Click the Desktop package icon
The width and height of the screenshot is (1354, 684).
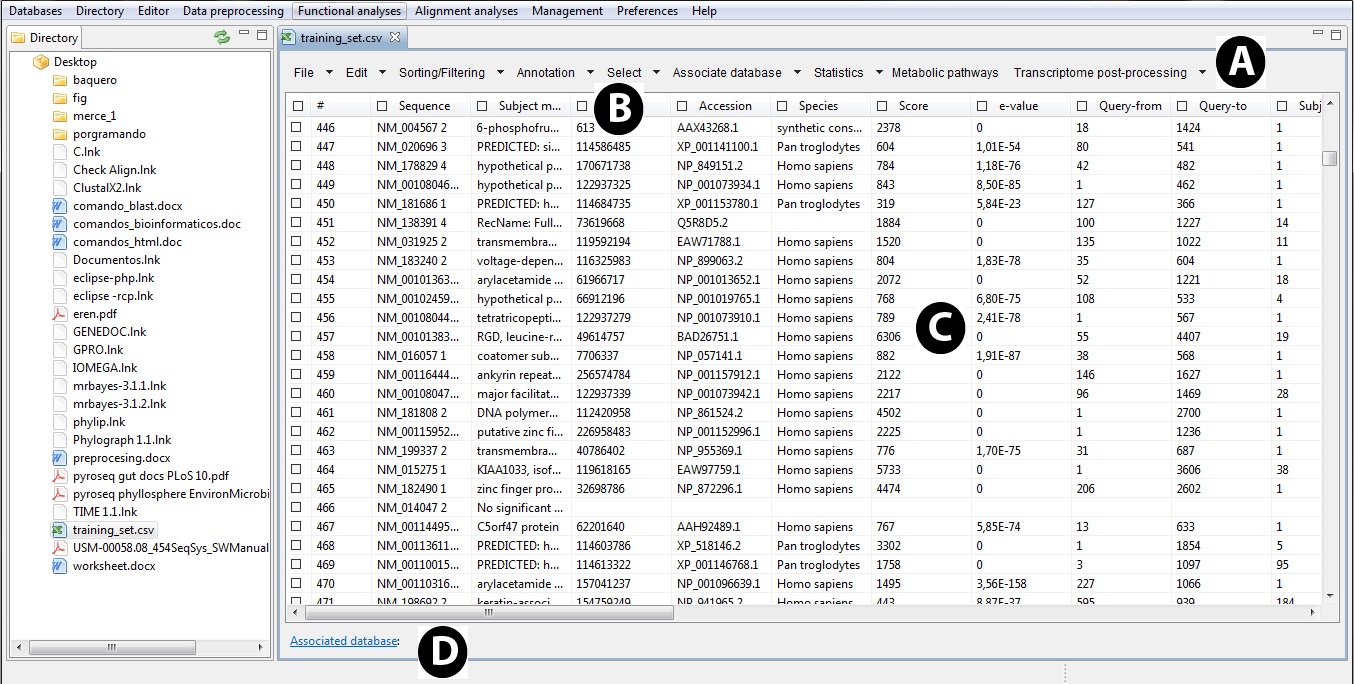tap(41, 62)
